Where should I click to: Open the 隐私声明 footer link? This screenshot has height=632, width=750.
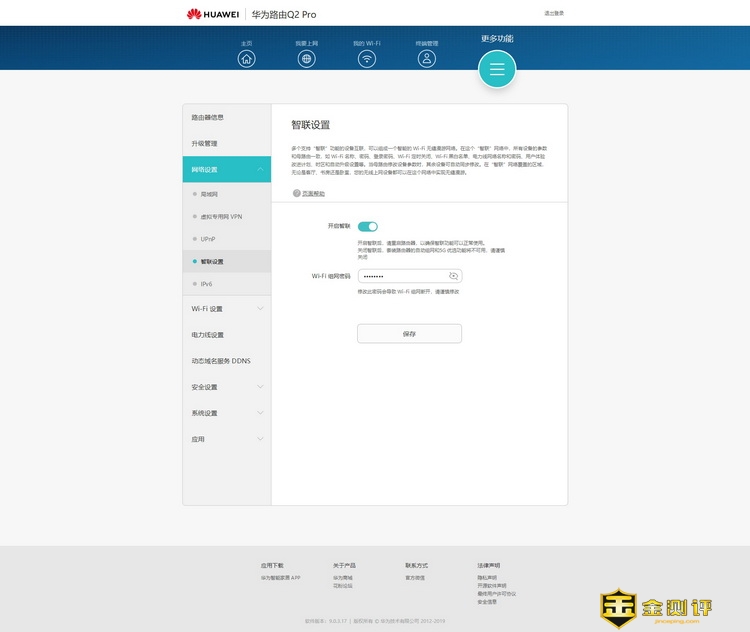(487, 577)
